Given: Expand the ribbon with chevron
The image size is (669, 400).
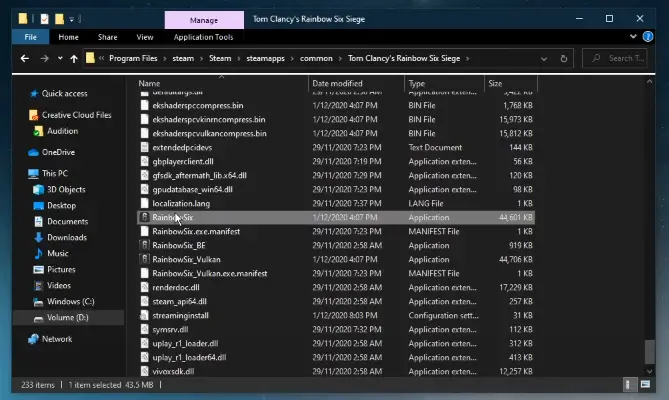Looking at the screenshot, I should pos(633,37).
